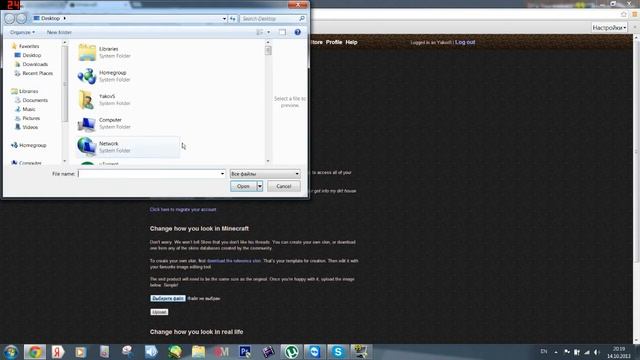Open Google Chrome from the taskbar

click(35, 352)
